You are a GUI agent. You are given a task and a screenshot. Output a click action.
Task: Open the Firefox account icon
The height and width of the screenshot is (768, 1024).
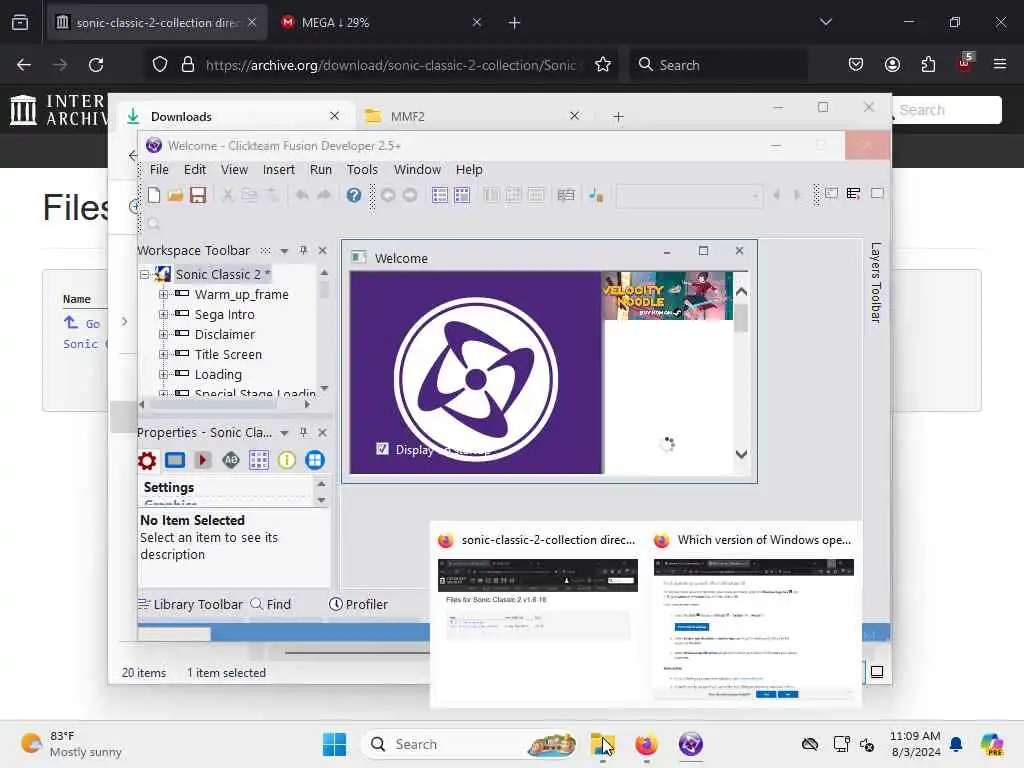pos(892,65)
